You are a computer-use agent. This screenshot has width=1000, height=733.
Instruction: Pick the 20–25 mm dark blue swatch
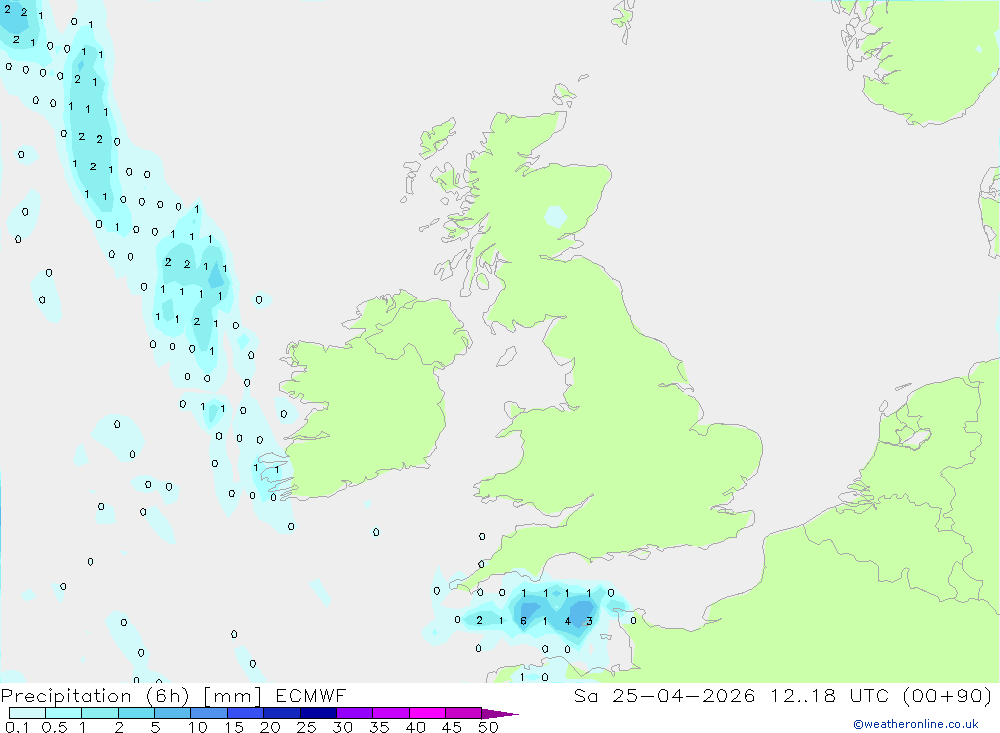click(x=282, y=713)
